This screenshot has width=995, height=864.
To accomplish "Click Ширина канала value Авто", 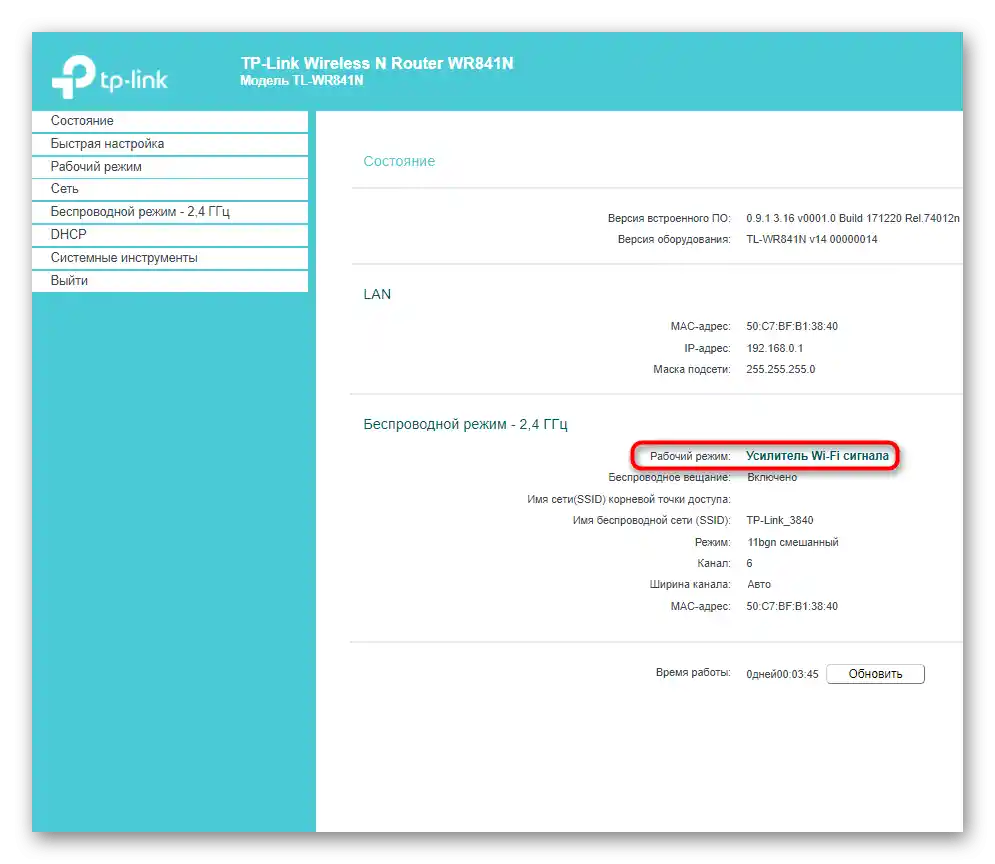I will click(759, 584).
